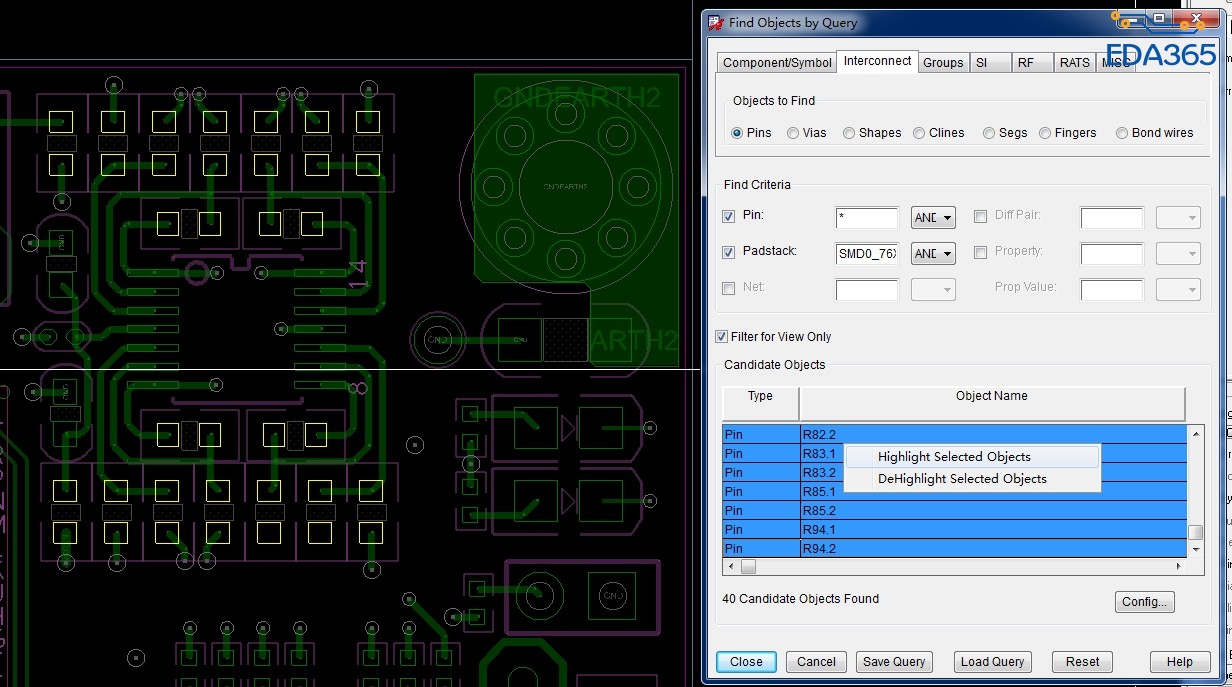Viewport: 1232px width, 687px height.
Task: Disable Filter for View Only
Action: pyautogui.click(x=722, y=337)
